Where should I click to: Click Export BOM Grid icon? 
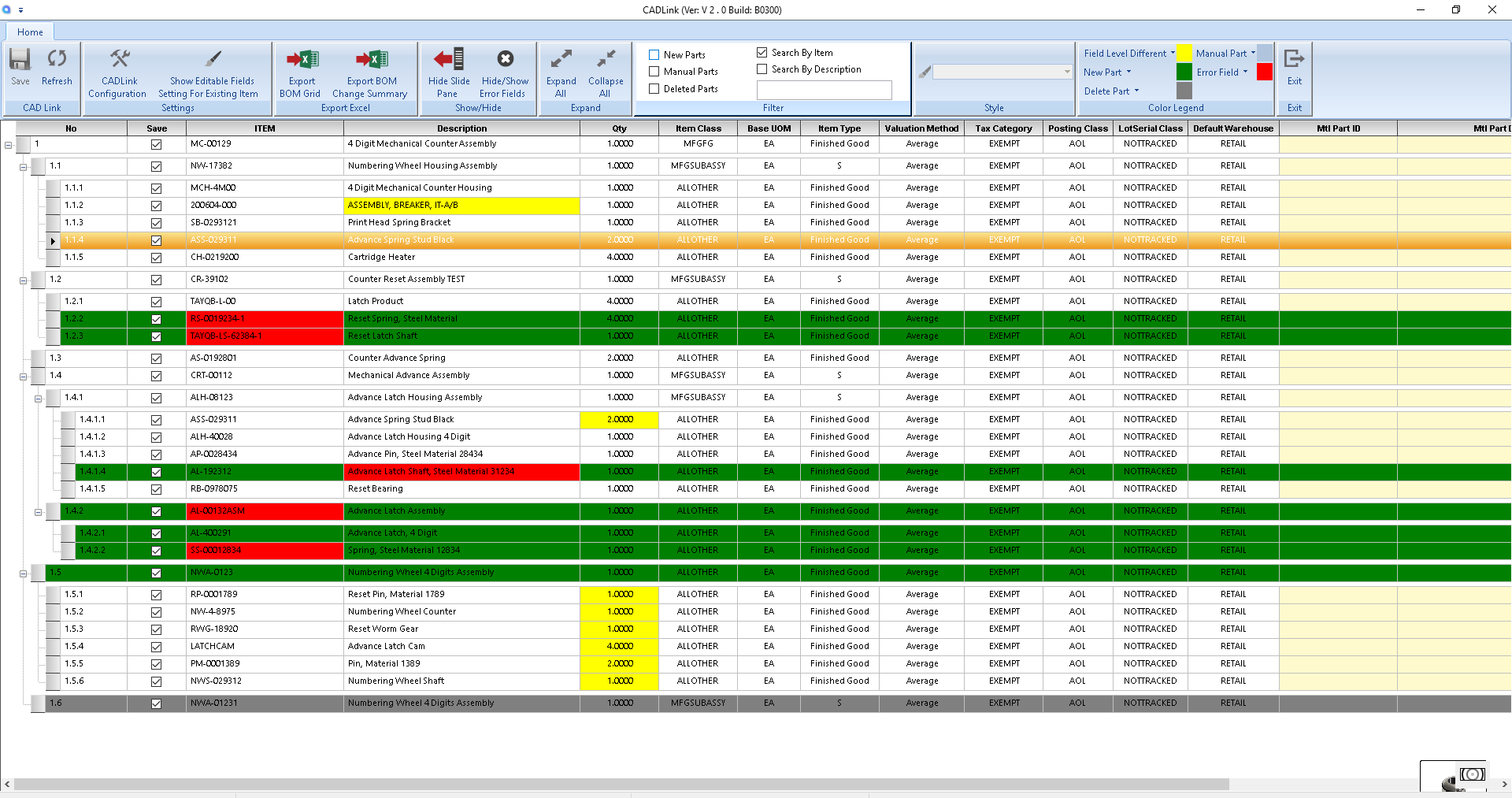(302, 60)
